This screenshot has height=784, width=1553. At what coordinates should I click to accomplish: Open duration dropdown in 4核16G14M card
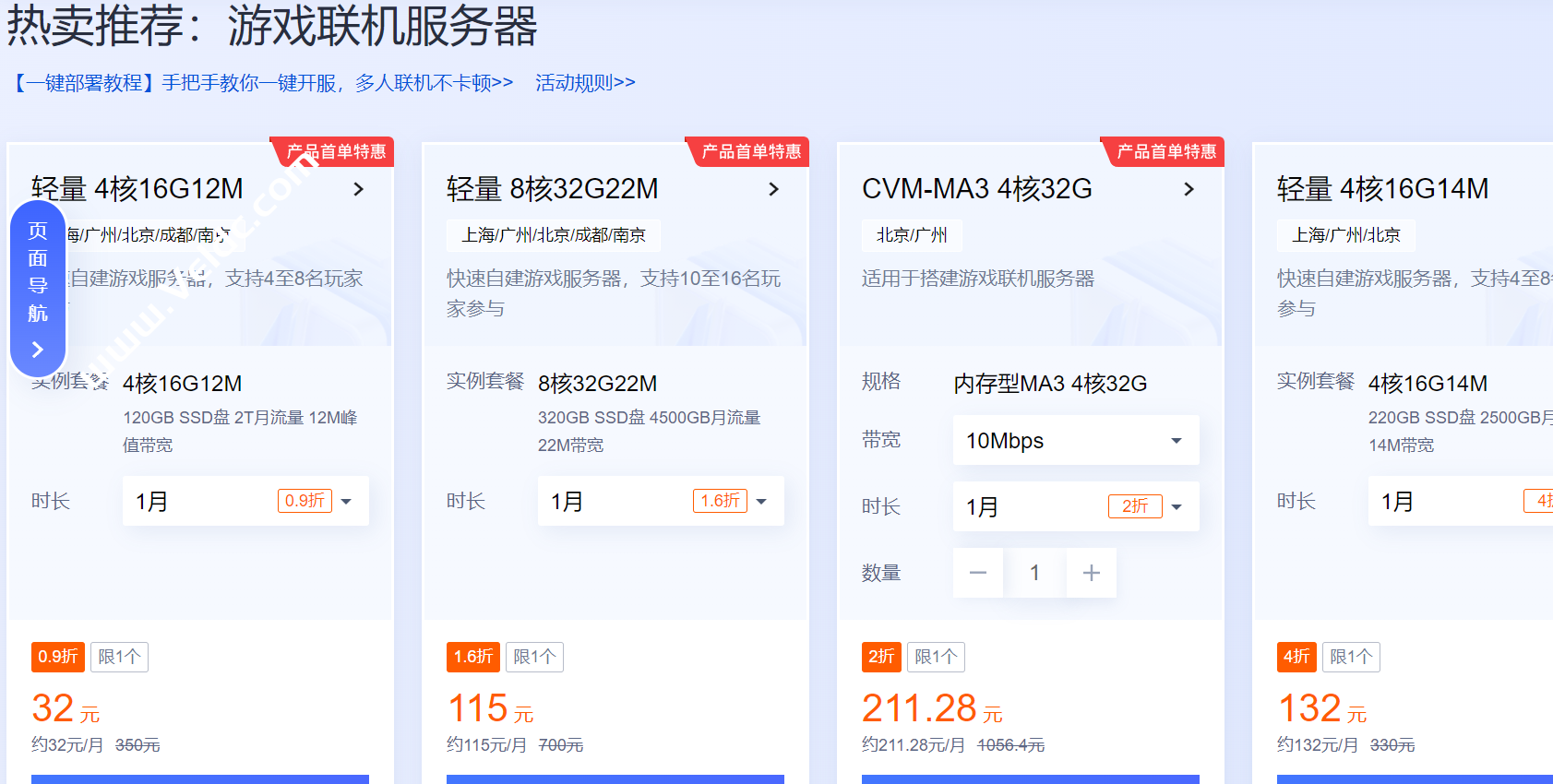pos(1461,501)
